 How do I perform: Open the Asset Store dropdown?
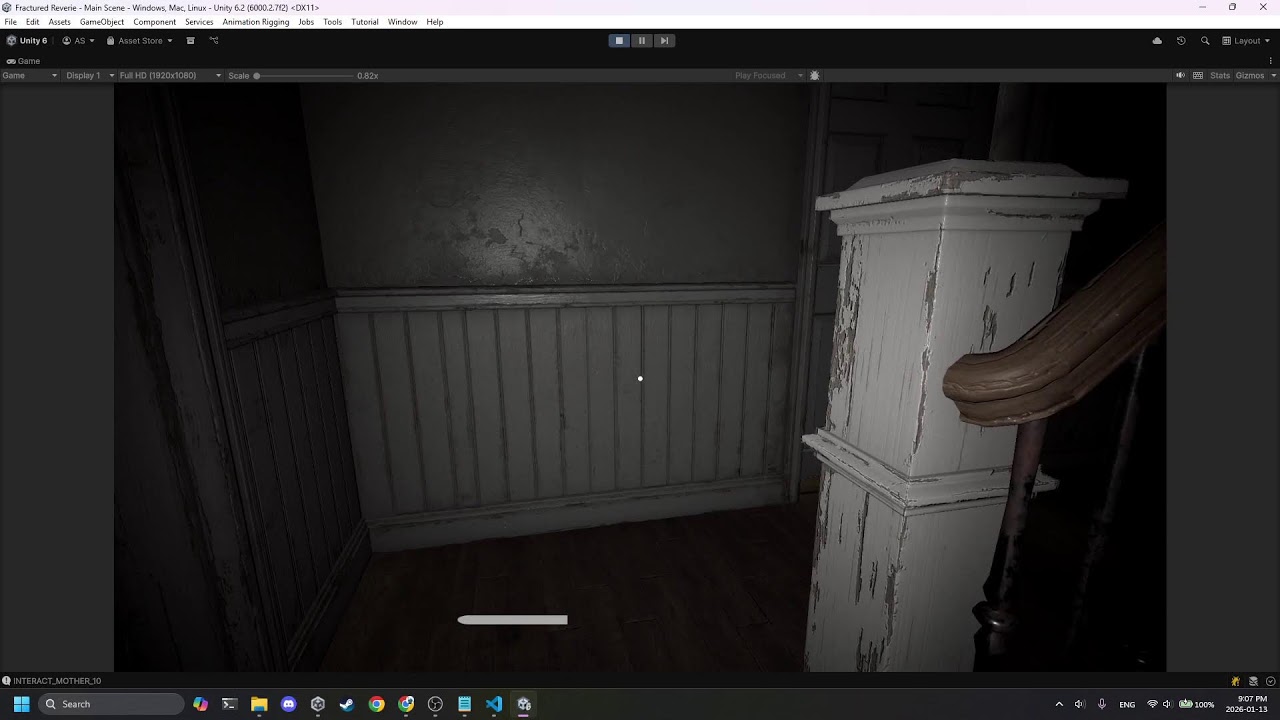[140, 41]
